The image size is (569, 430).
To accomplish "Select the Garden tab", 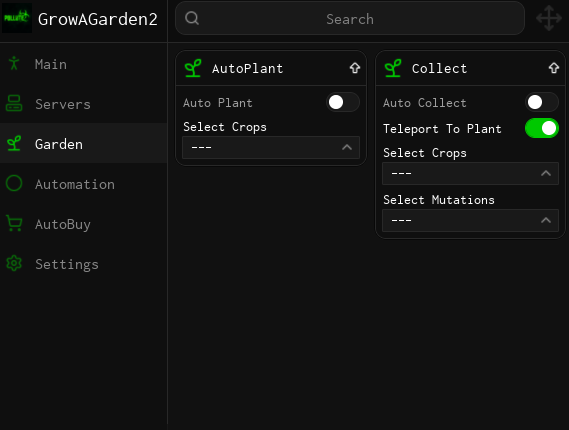I will tap(83, 143).
